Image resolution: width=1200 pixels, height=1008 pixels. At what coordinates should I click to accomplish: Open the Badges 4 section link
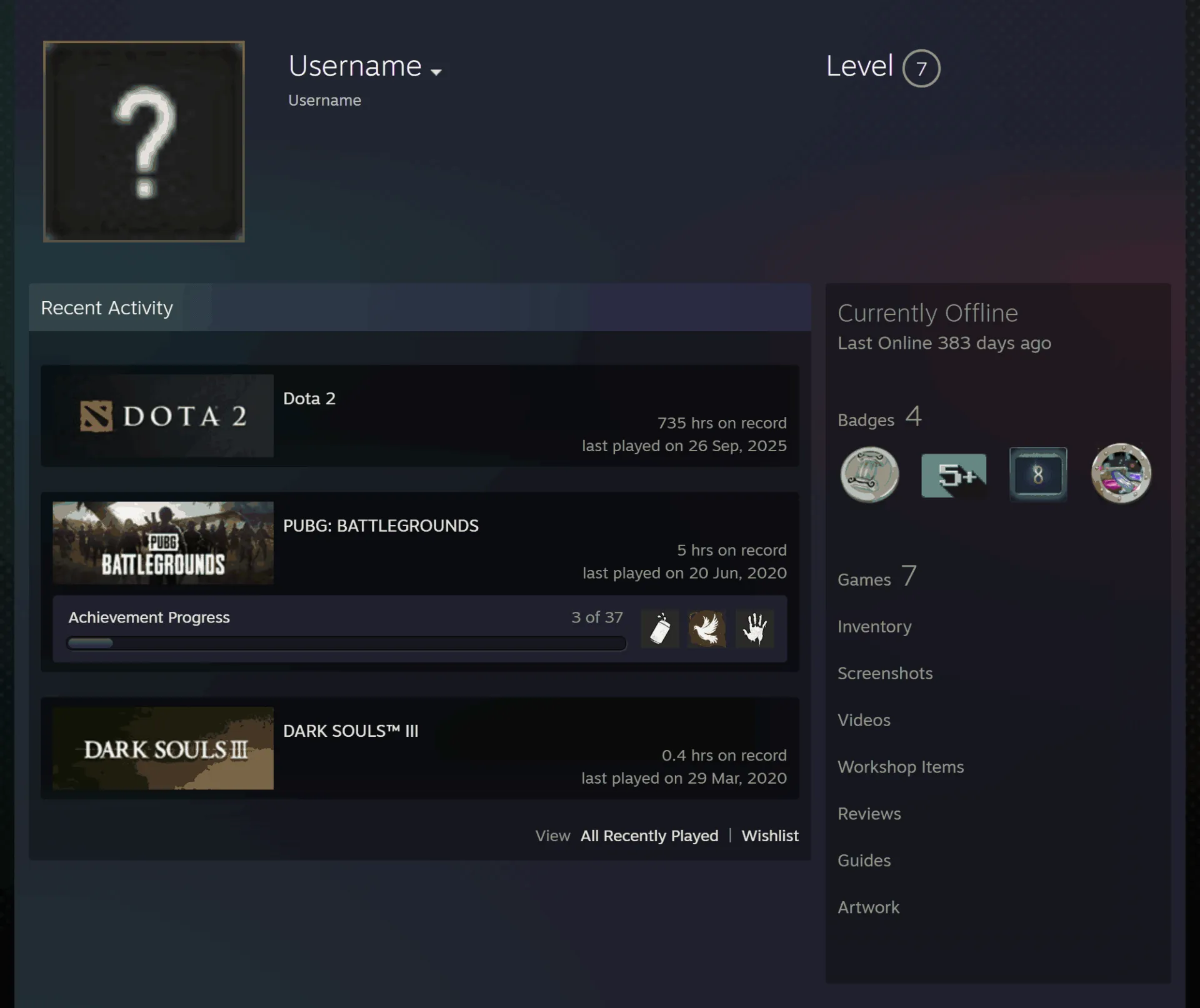point(879,417)
